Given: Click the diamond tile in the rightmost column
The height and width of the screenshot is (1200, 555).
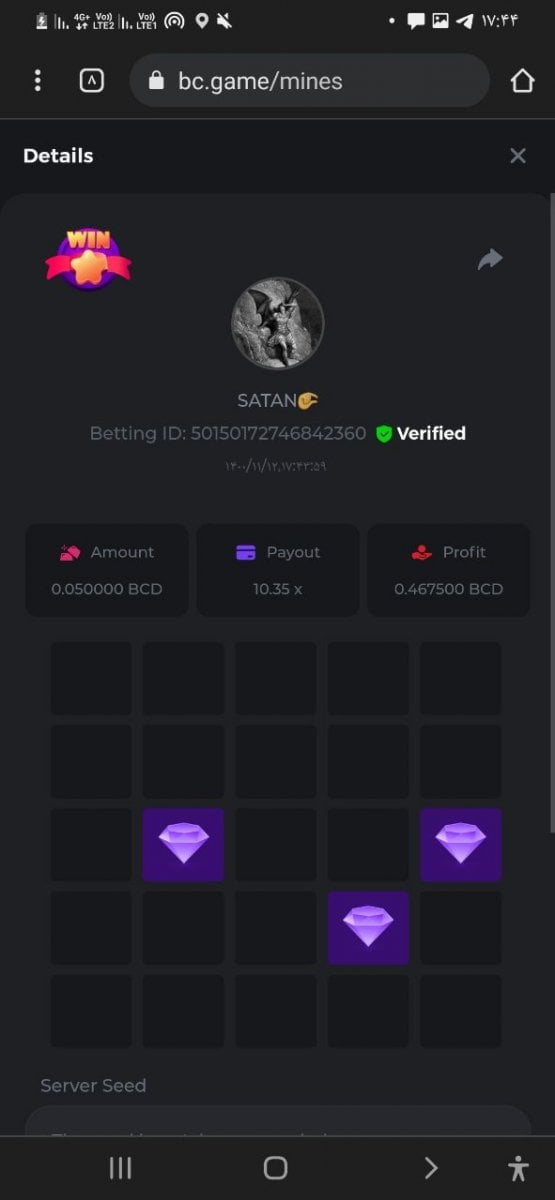Looking at the screenshot, I should coord(460,845).
